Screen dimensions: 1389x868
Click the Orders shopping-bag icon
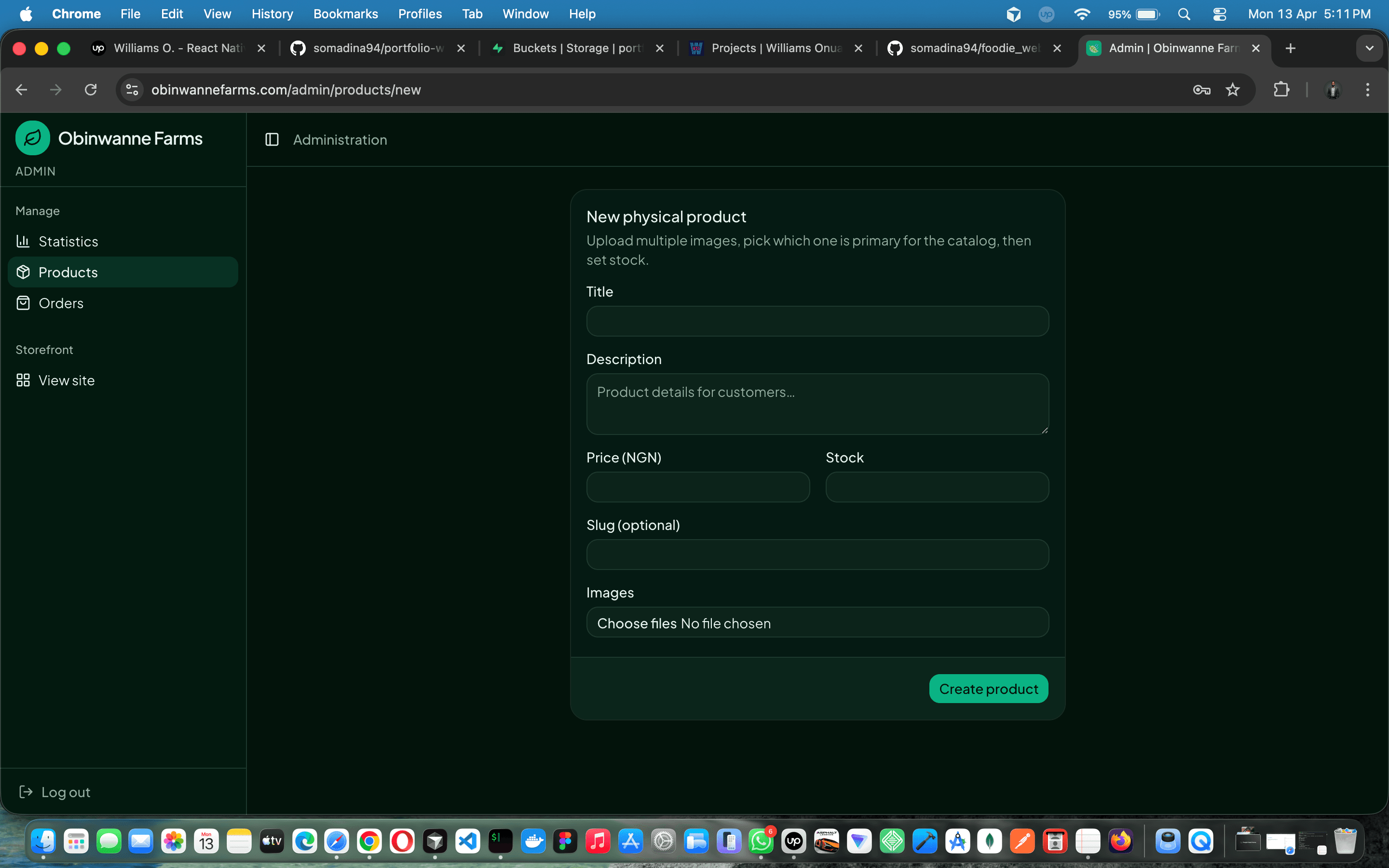click(24, 303)
